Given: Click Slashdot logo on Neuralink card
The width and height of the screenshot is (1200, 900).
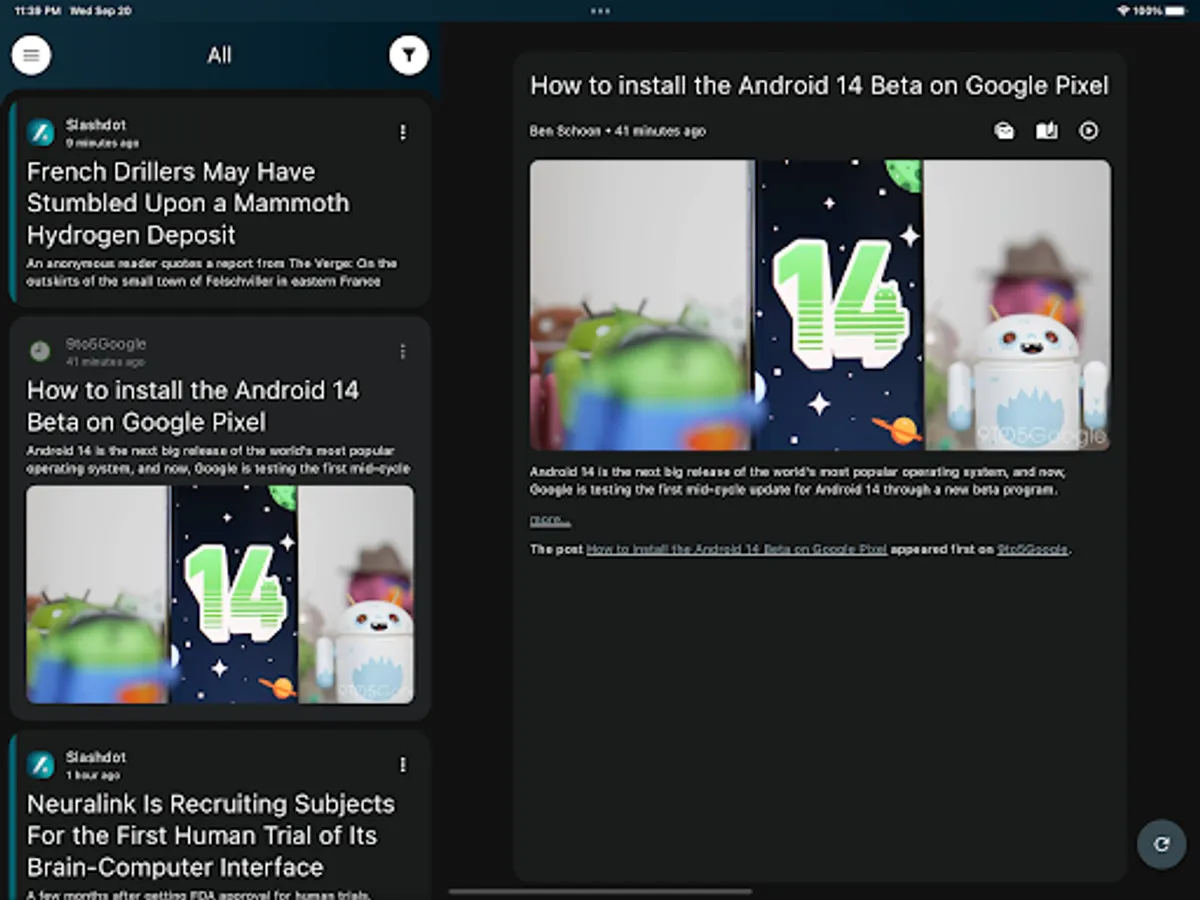Looking at the screenshot, I should click(40, 765).
